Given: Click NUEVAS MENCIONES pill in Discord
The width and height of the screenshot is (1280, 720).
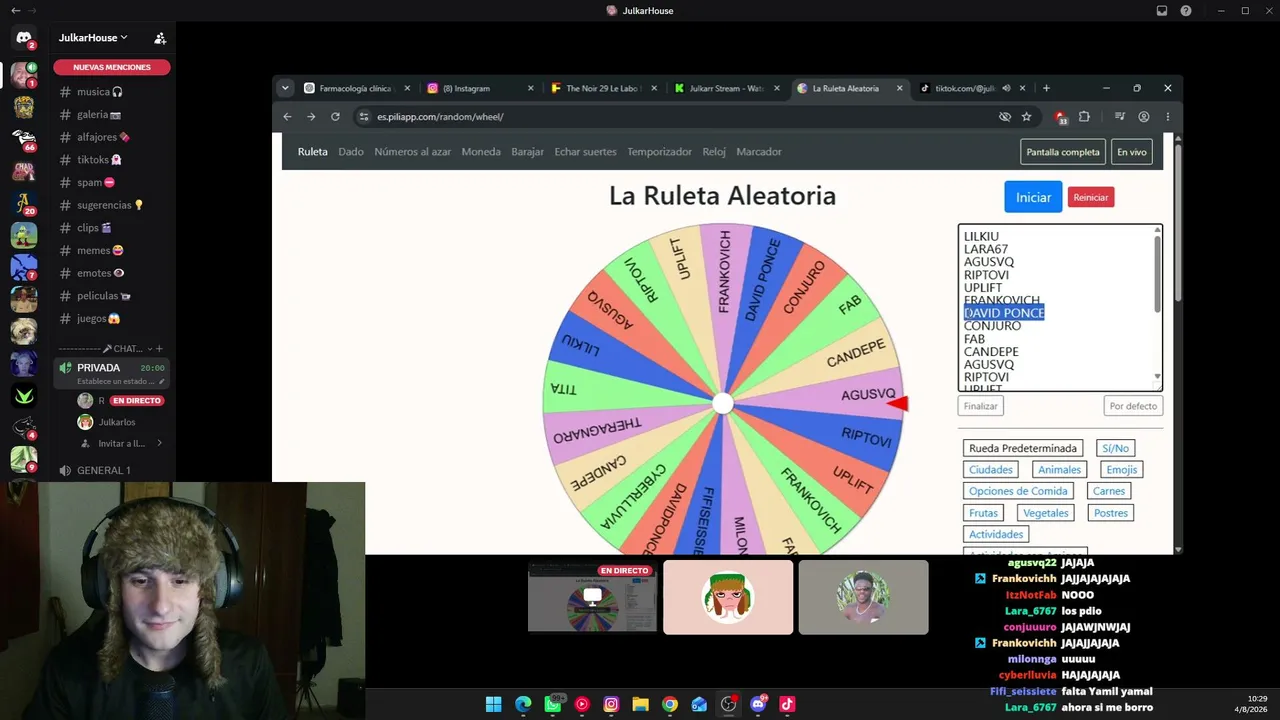Looking at the screenshot, I should (x=112, y=67).
